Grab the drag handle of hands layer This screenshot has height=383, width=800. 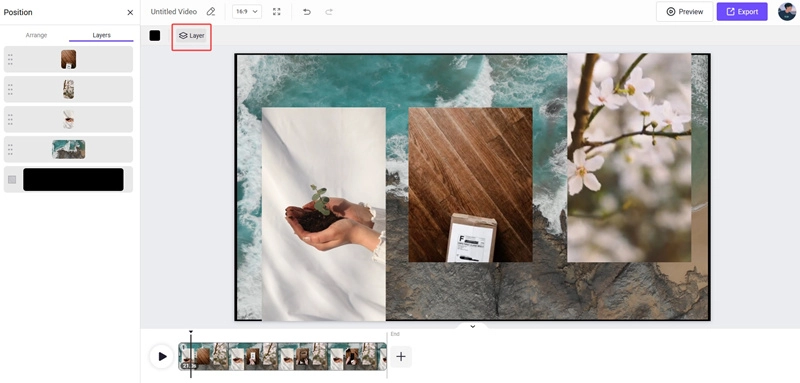pyautogui.click(x=11, y=120)
